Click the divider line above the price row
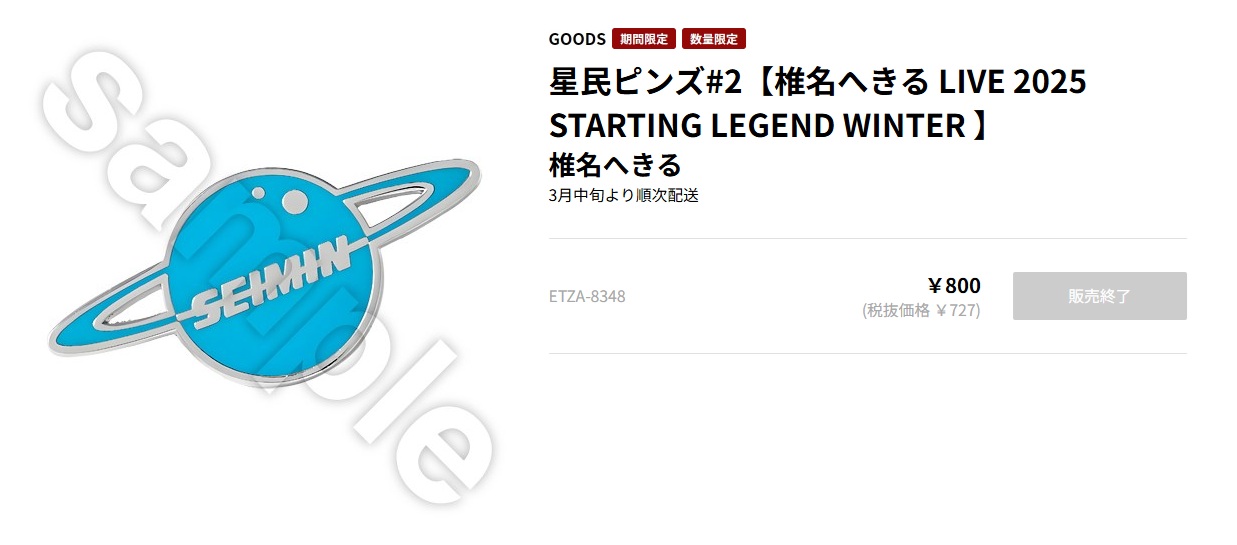Image resolution: width=1237 pixels, height=545 pixels. (x=868, y=238)
